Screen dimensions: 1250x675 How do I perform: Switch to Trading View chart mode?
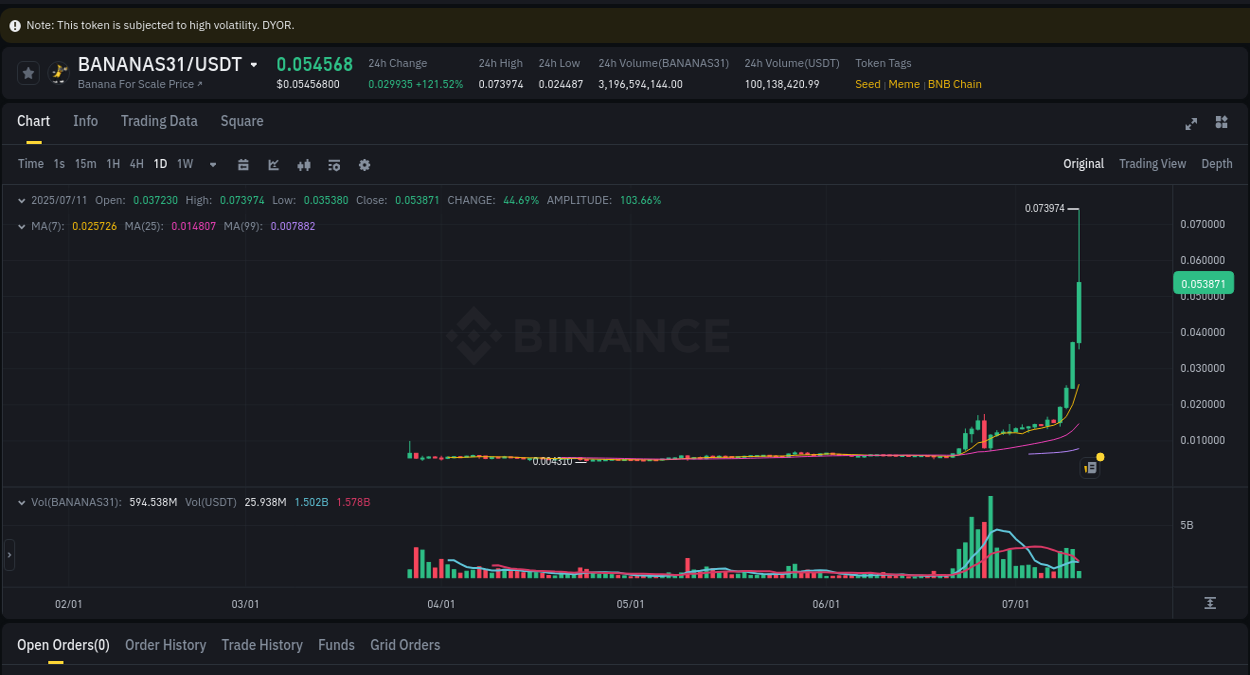tap(1152, 163)
